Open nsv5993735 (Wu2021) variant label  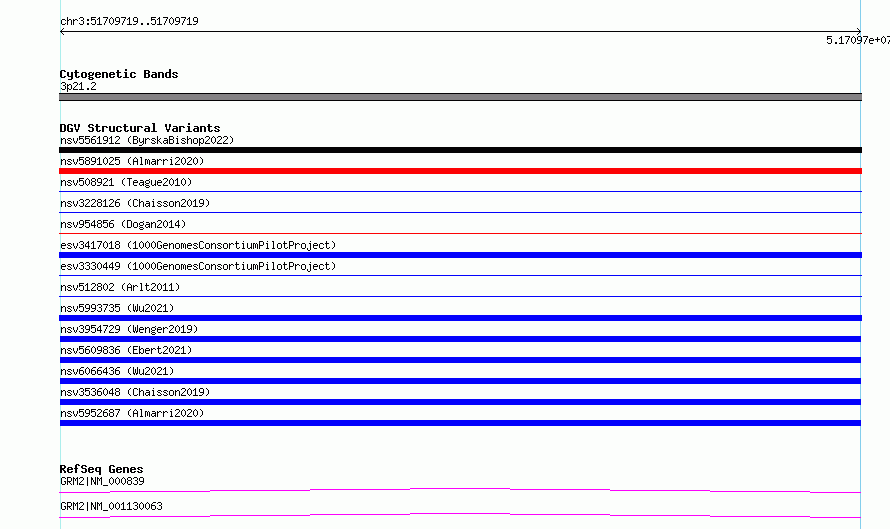[x=117, y=308]
